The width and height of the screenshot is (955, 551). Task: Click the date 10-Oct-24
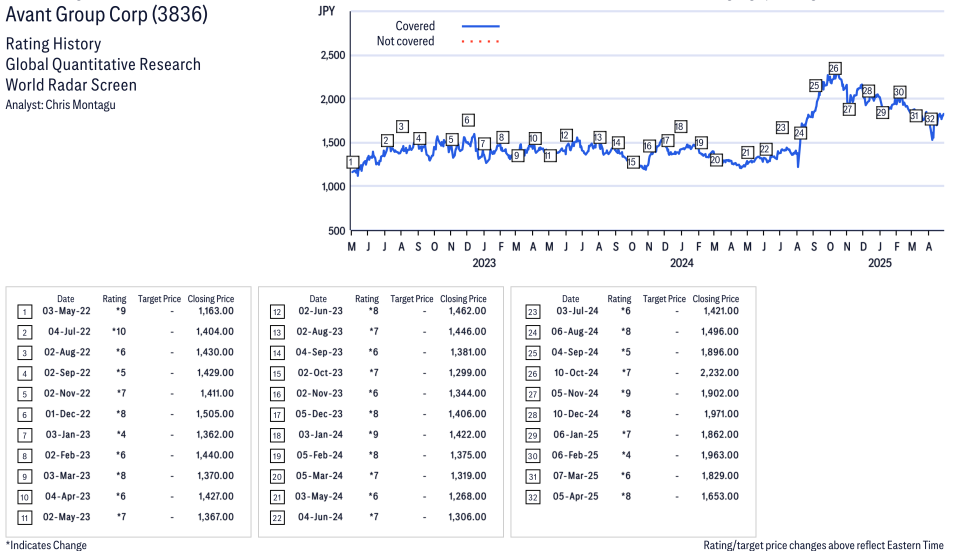(576, 373)
